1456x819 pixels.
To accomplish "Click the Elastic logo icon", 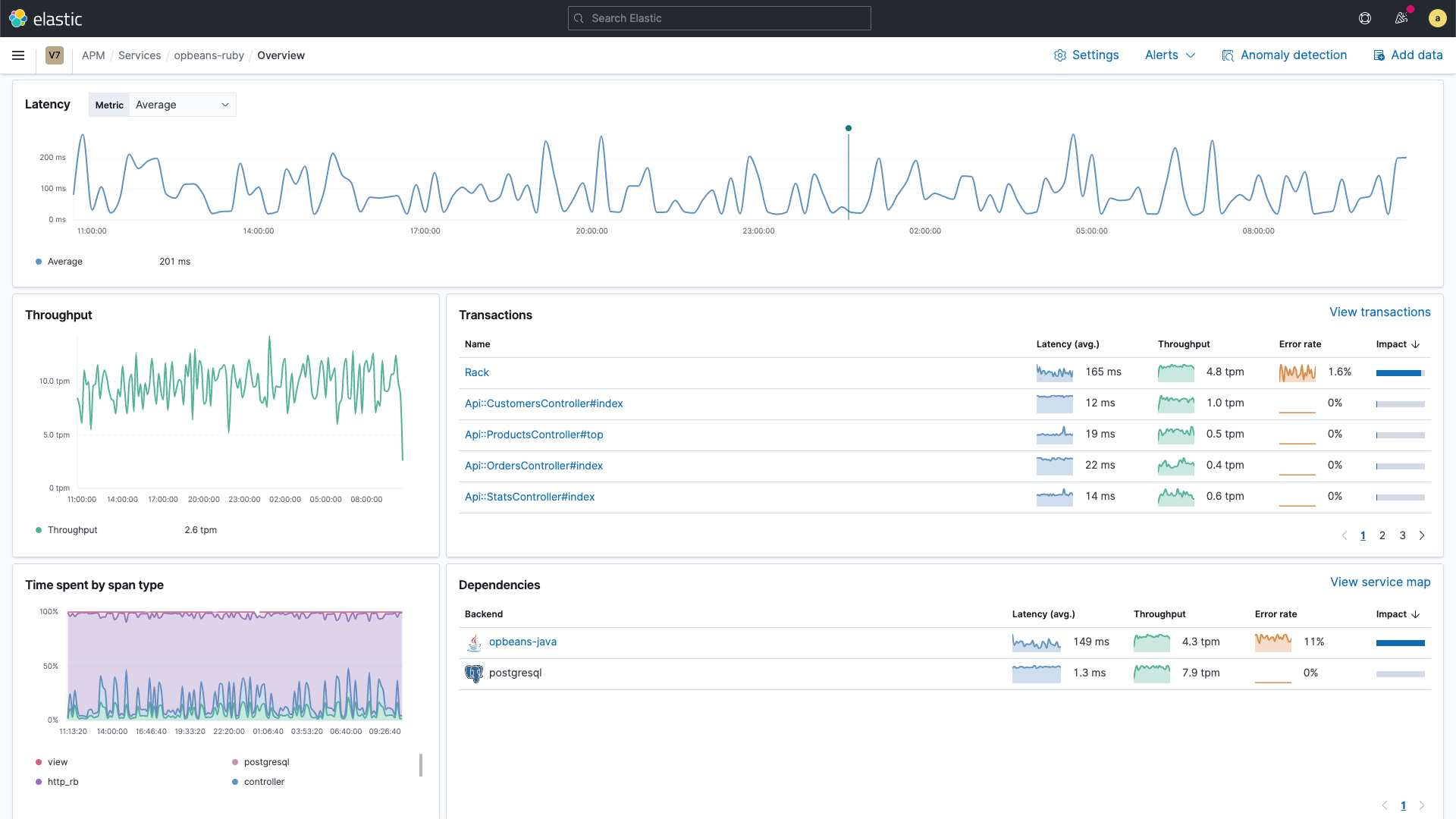I will [x=18, y=18].
